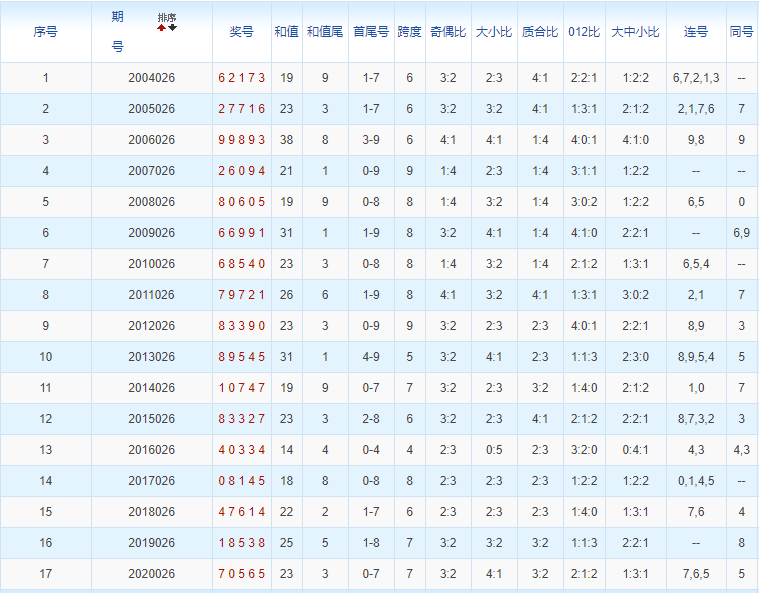Image resolution: width=759 pixels, height=593 pixels.
Task: Select issue number 2016026
Action: pos(152,450)
